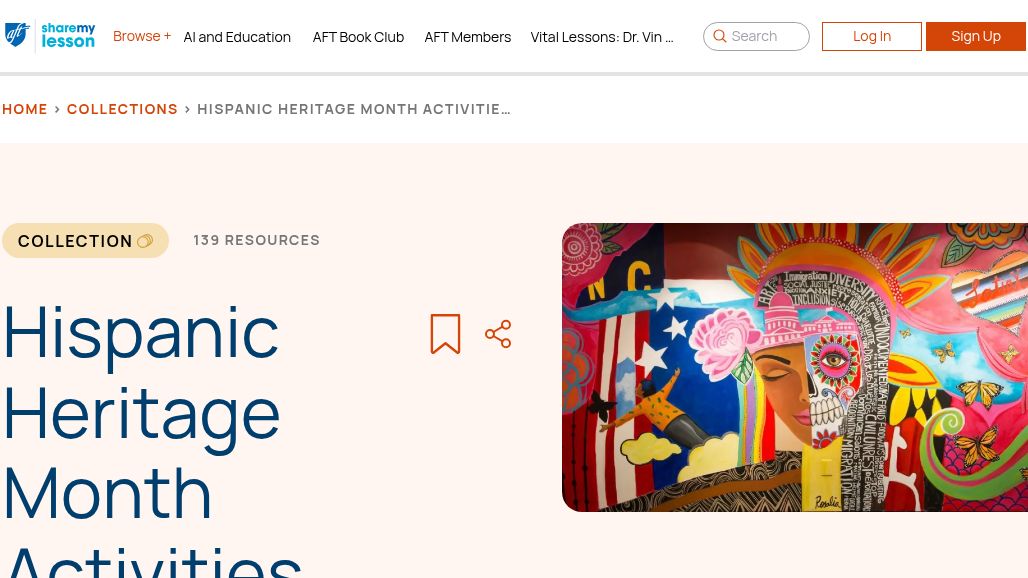Viewport: 1028px width, 578px height.
Task: Open the Share My Lesson logo homepage
Action: pyautogui.click(x=68, y=35)
